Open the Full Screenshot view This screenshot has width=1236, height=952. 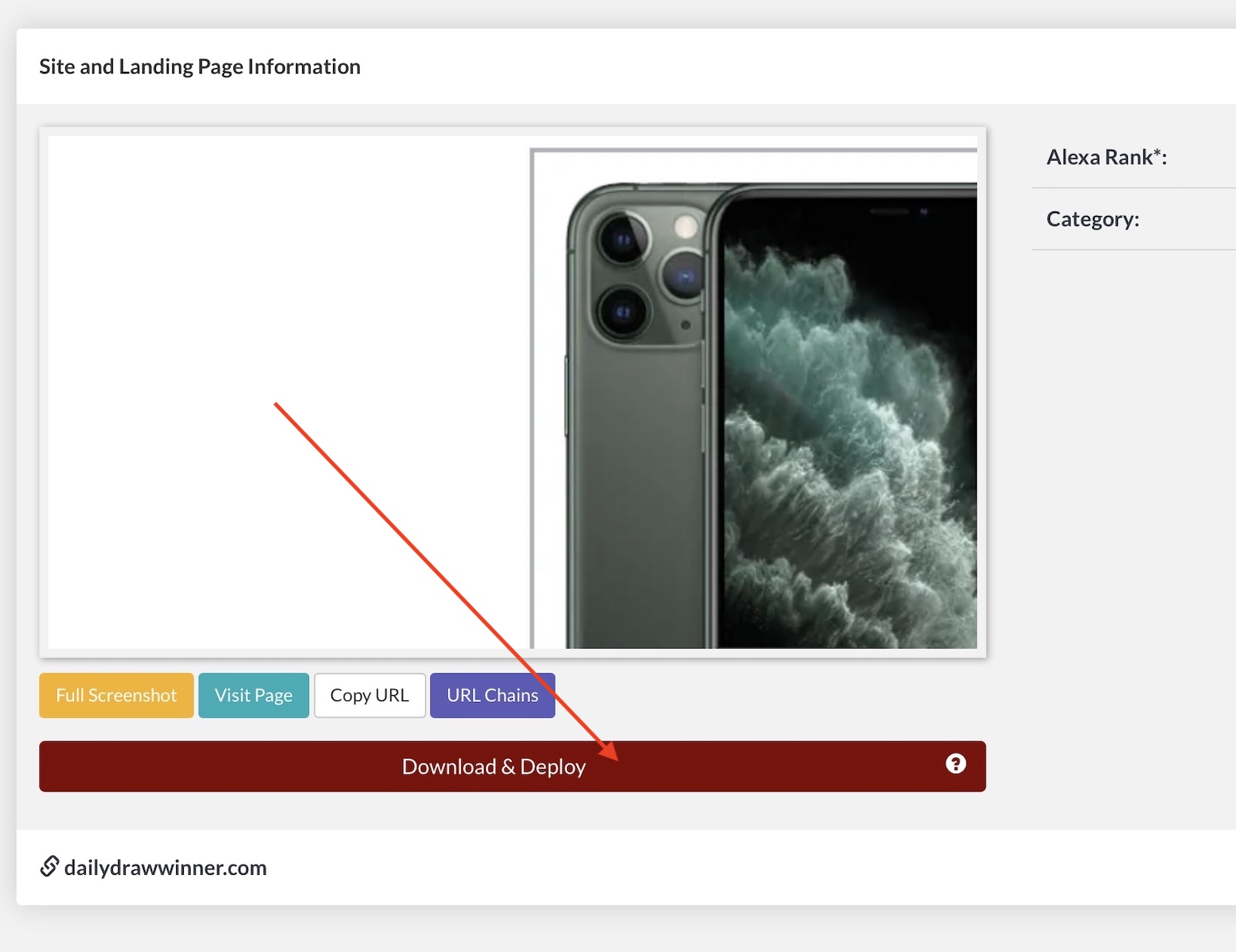pyautogui.click(x=117, y=696)
